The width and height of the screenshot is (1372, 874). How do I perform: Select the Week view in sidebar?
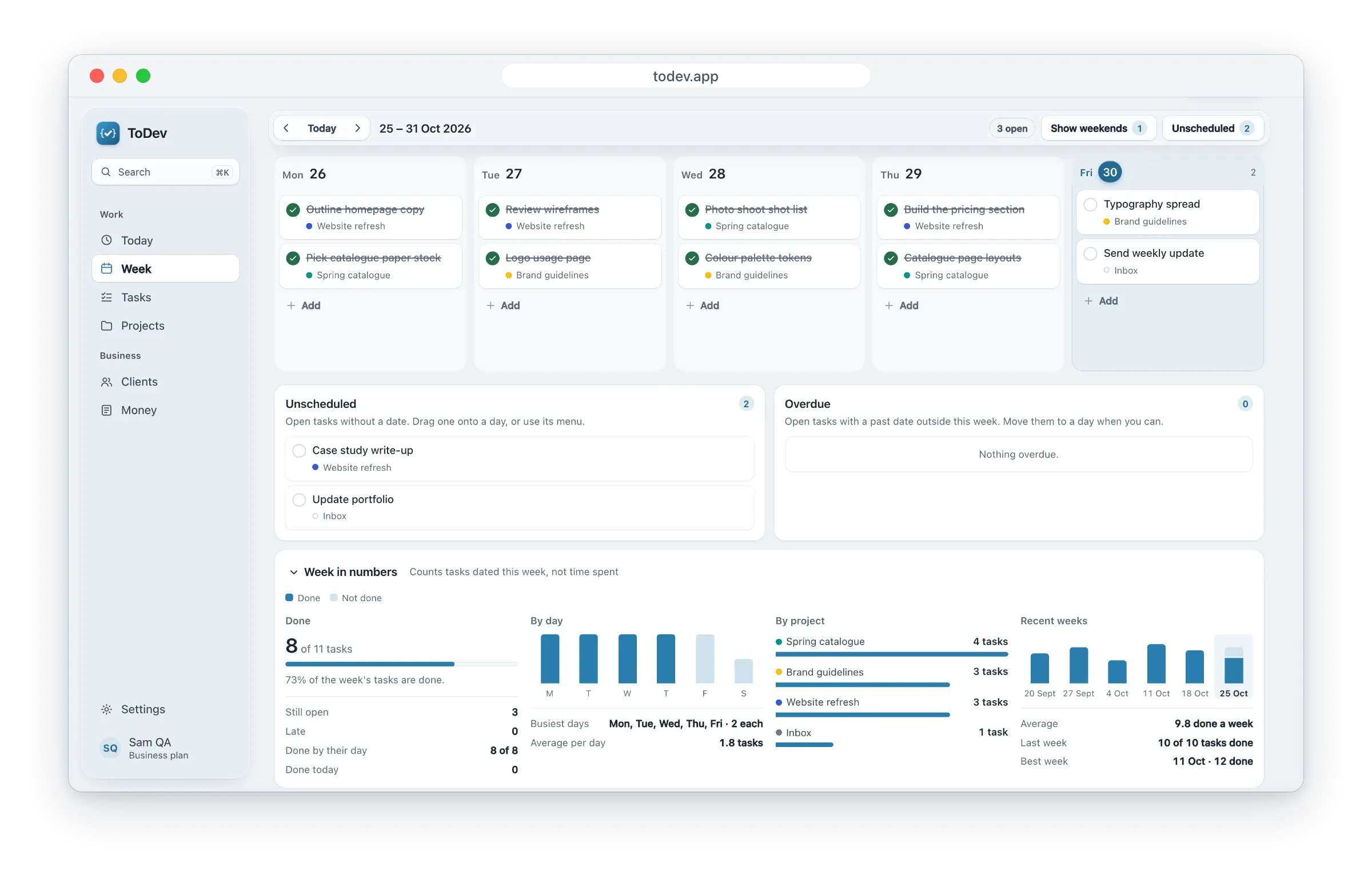point(165,268)
